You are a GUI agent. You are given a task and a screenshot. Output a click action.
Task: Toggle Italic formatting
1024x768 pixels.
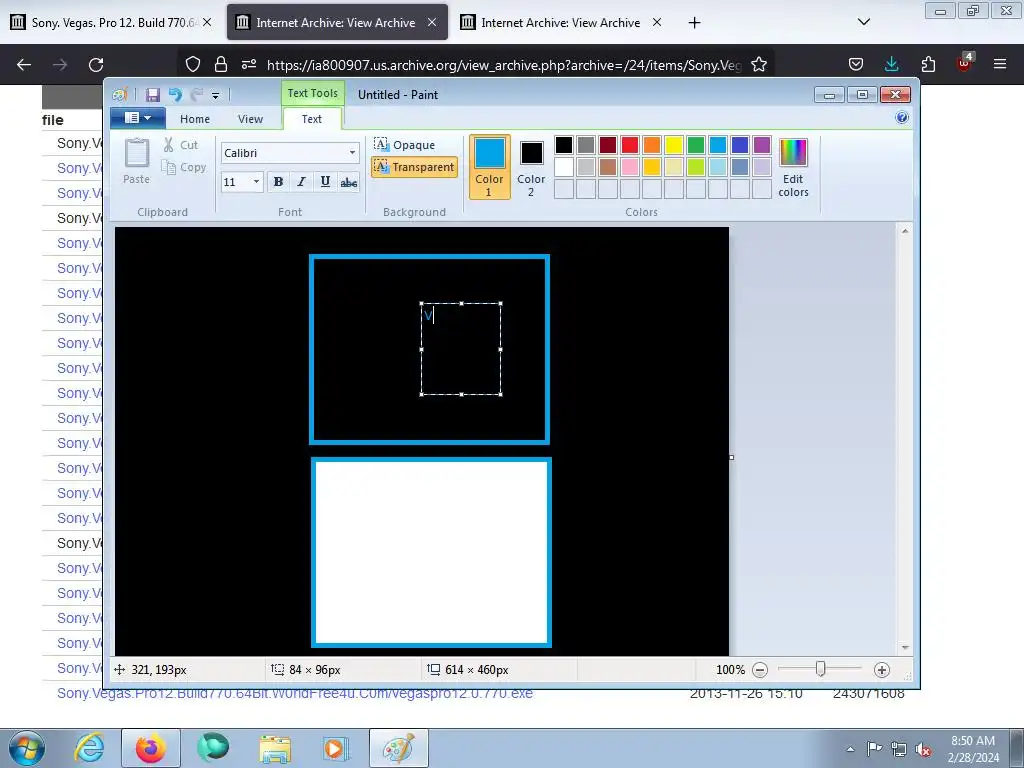301,182
